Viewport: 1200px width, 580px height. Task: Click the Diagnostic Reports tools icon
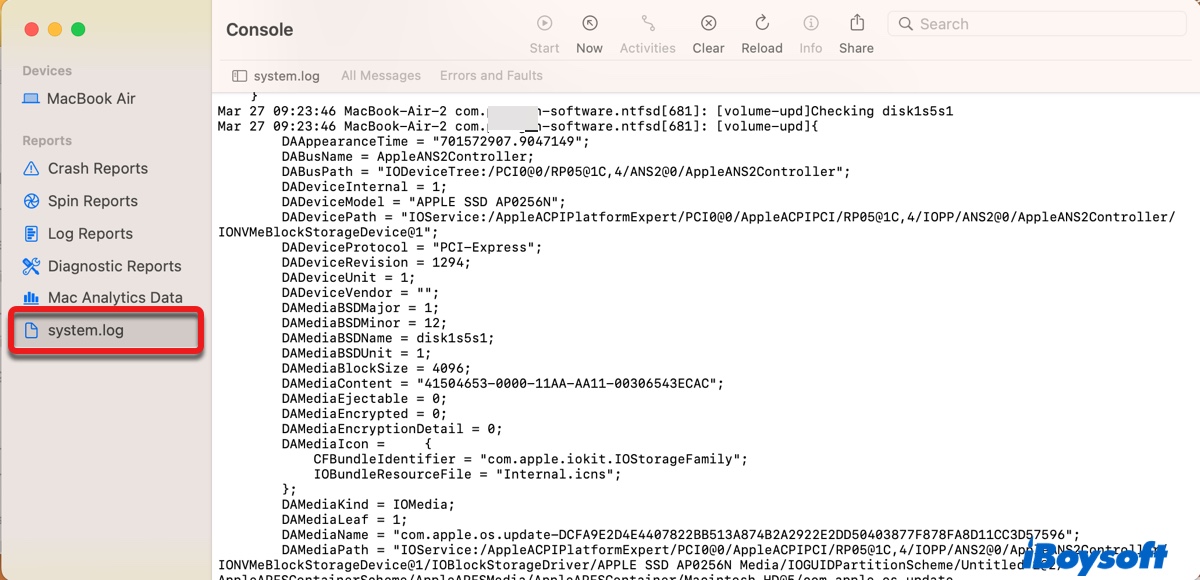(x=31, y=266)
